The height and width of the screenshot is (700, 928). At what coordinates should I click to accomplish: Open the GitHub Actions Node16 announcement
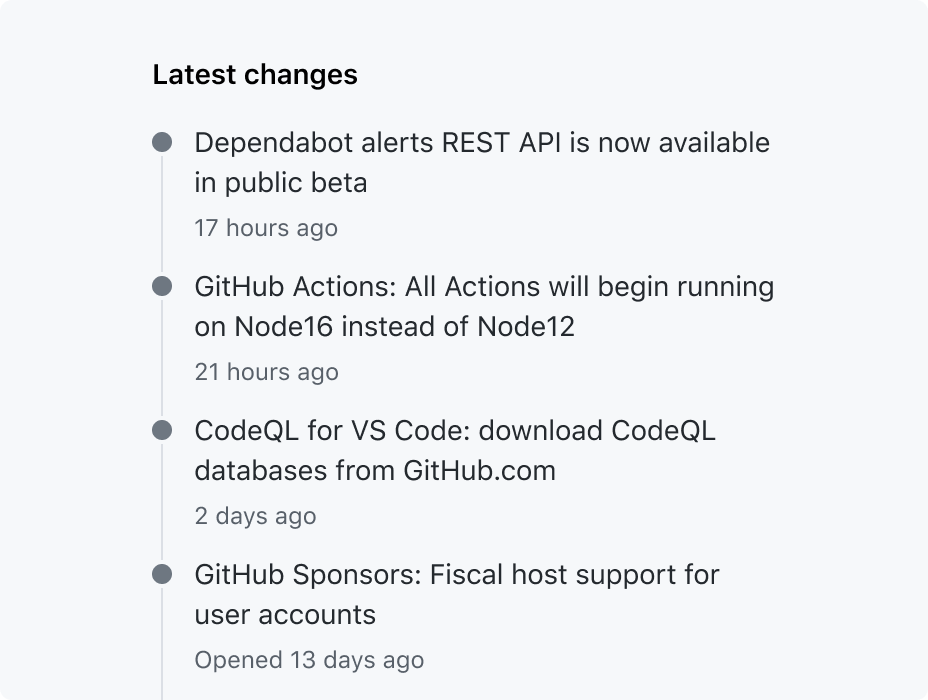coord(484,306)
